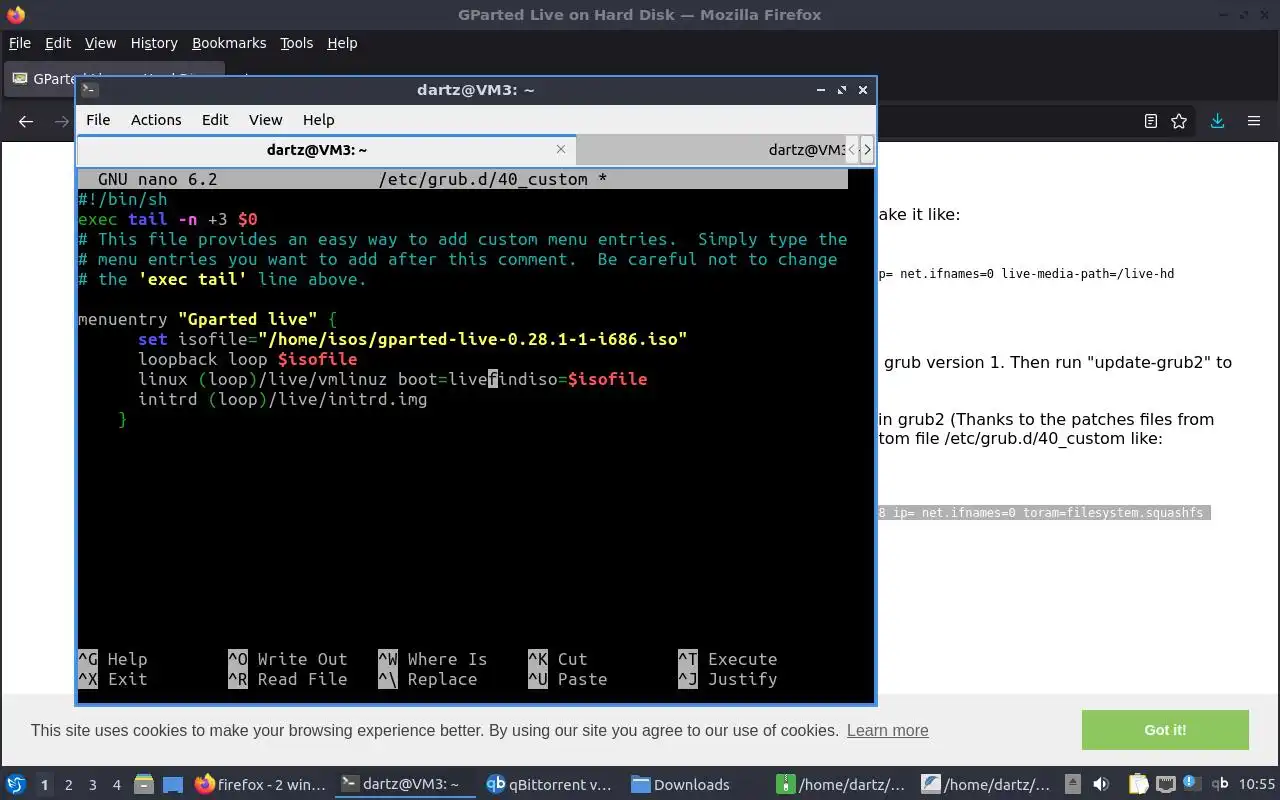The height and width of the screenshot is (800, 1280).
Task: Click nano ^W Where Is shortcut label
Action: point(433,659)
